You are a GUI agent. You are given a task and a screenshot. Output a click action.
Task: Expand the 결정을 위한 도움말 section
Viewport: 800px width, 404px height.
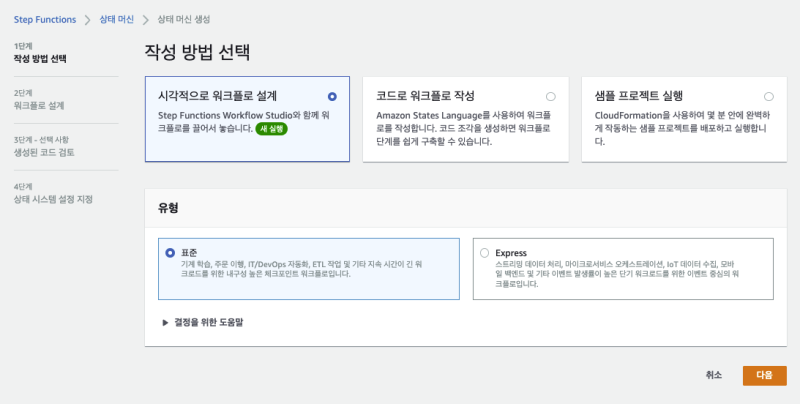tap(203, 322)
